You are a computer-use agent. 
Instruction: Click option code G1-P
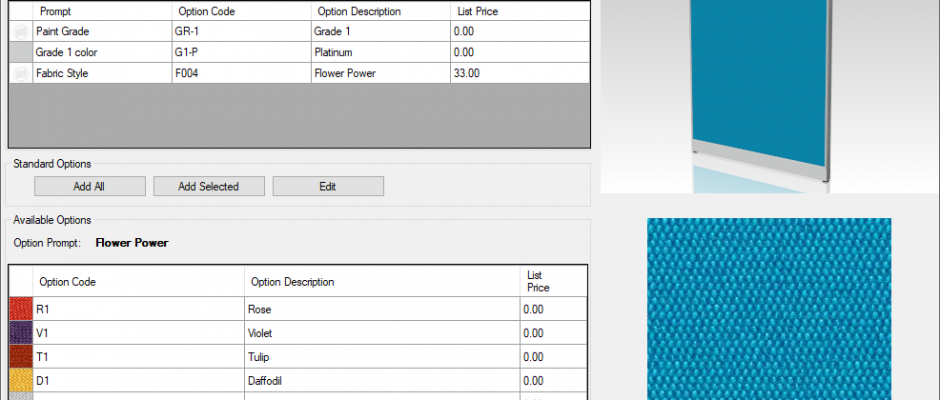click(242, 52)
